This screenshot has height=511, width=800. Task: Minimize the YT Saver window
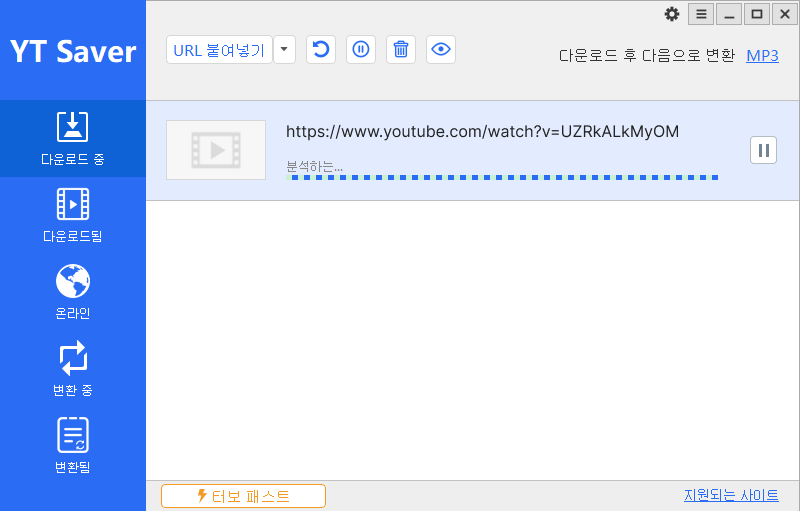(729, 14)
